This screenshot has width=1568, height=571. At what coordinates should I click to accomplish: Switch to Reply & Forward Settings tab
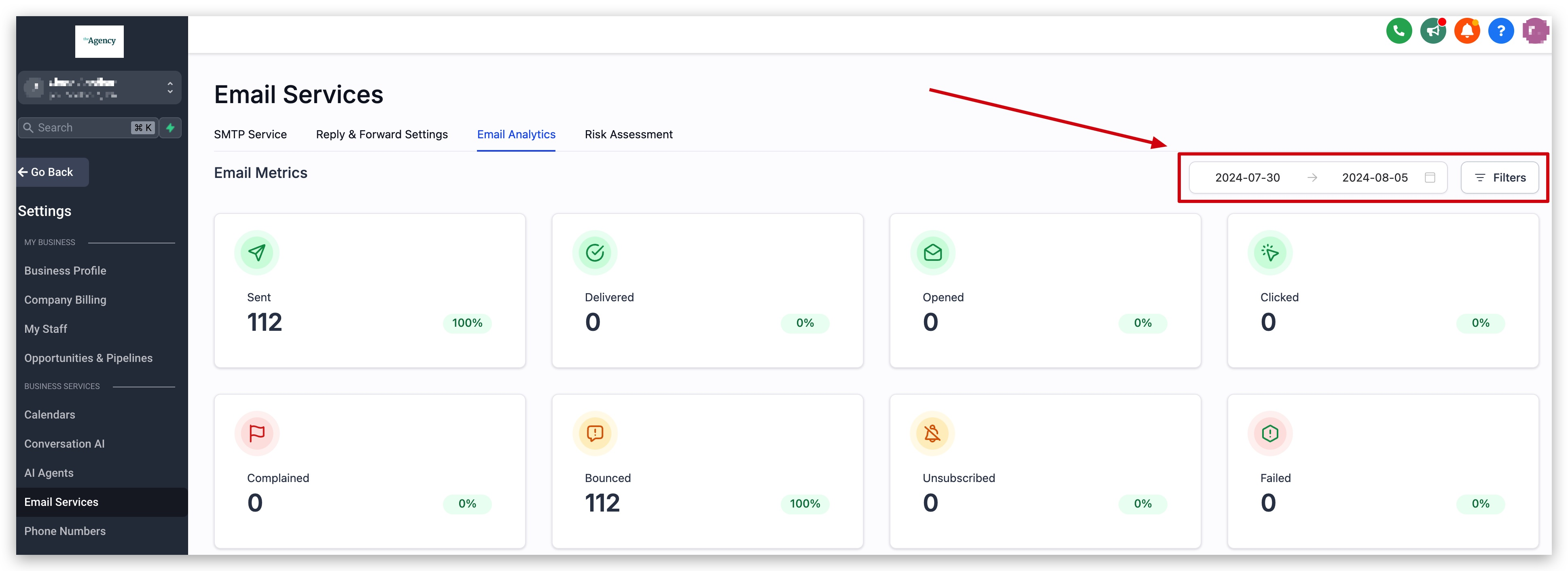click(381, 135)
